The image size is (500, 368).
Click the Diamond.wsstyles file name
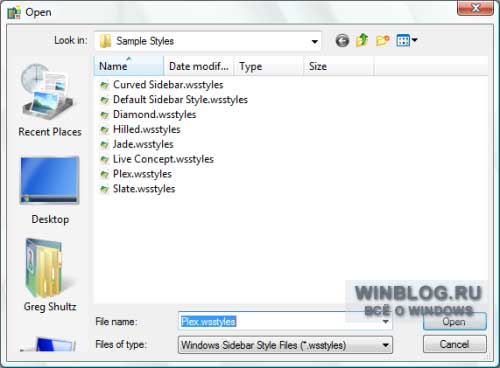(154, 115)
